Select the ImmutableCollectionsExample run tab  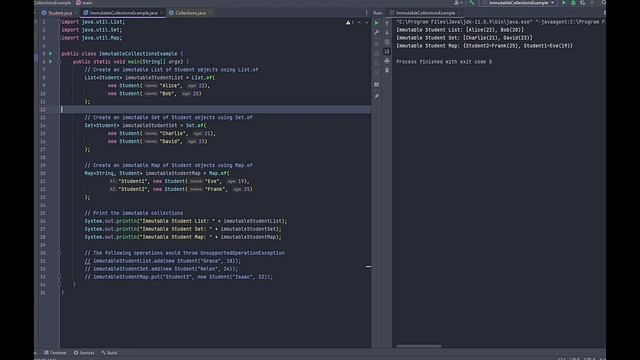pos(425,13)
